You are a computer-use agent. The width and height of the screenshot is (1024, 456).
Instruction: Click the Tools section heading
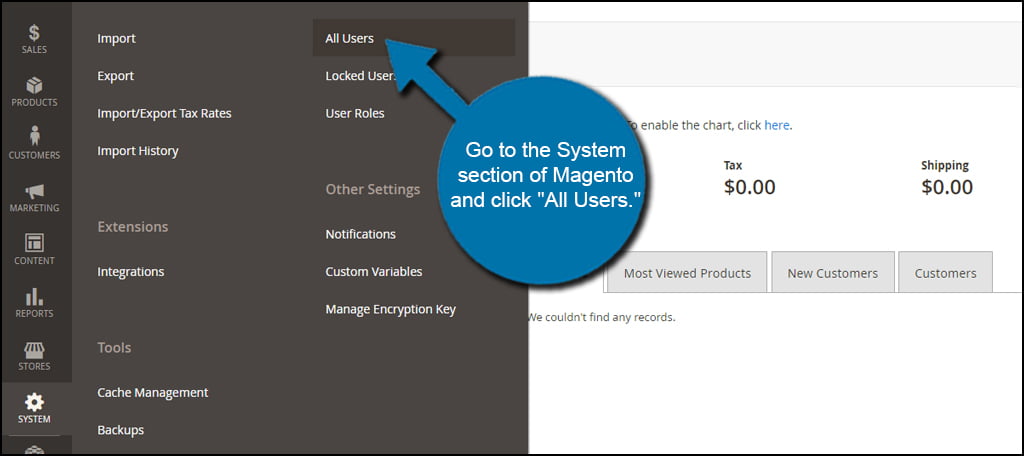[114, 348]
